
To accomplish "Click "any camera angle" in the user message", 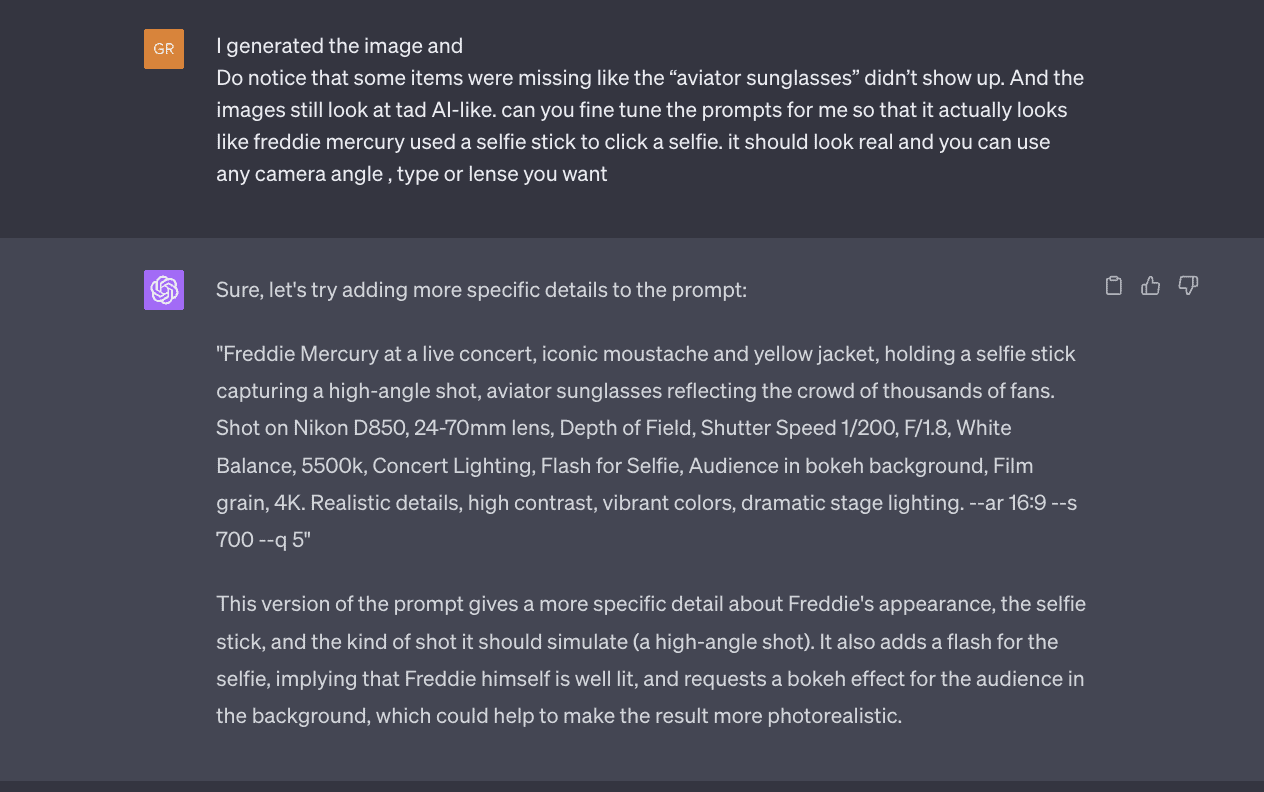I will pos(299,174).
